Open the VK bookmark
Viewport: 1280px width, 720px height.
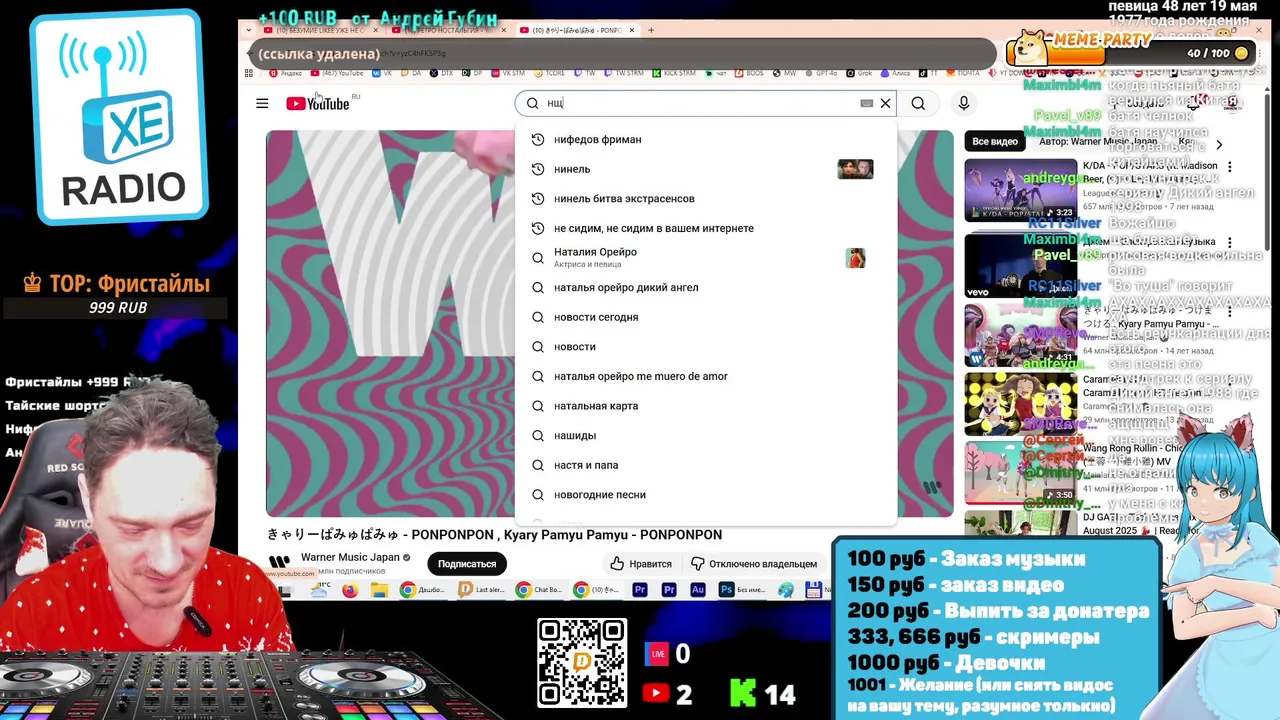click(383, 73)
